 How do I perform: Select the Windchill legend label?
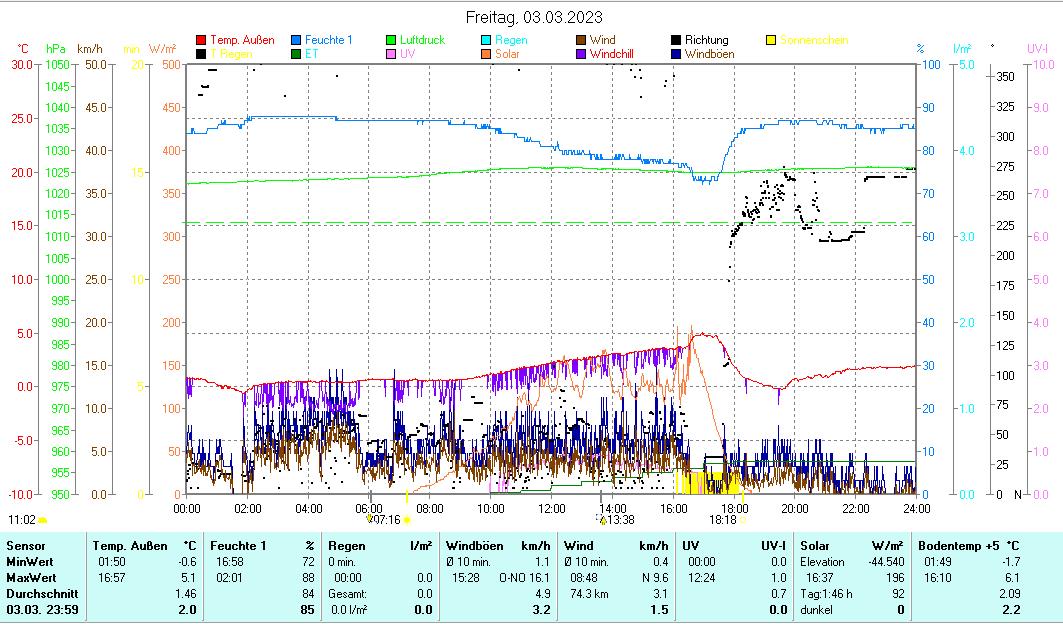click(611, 54)
